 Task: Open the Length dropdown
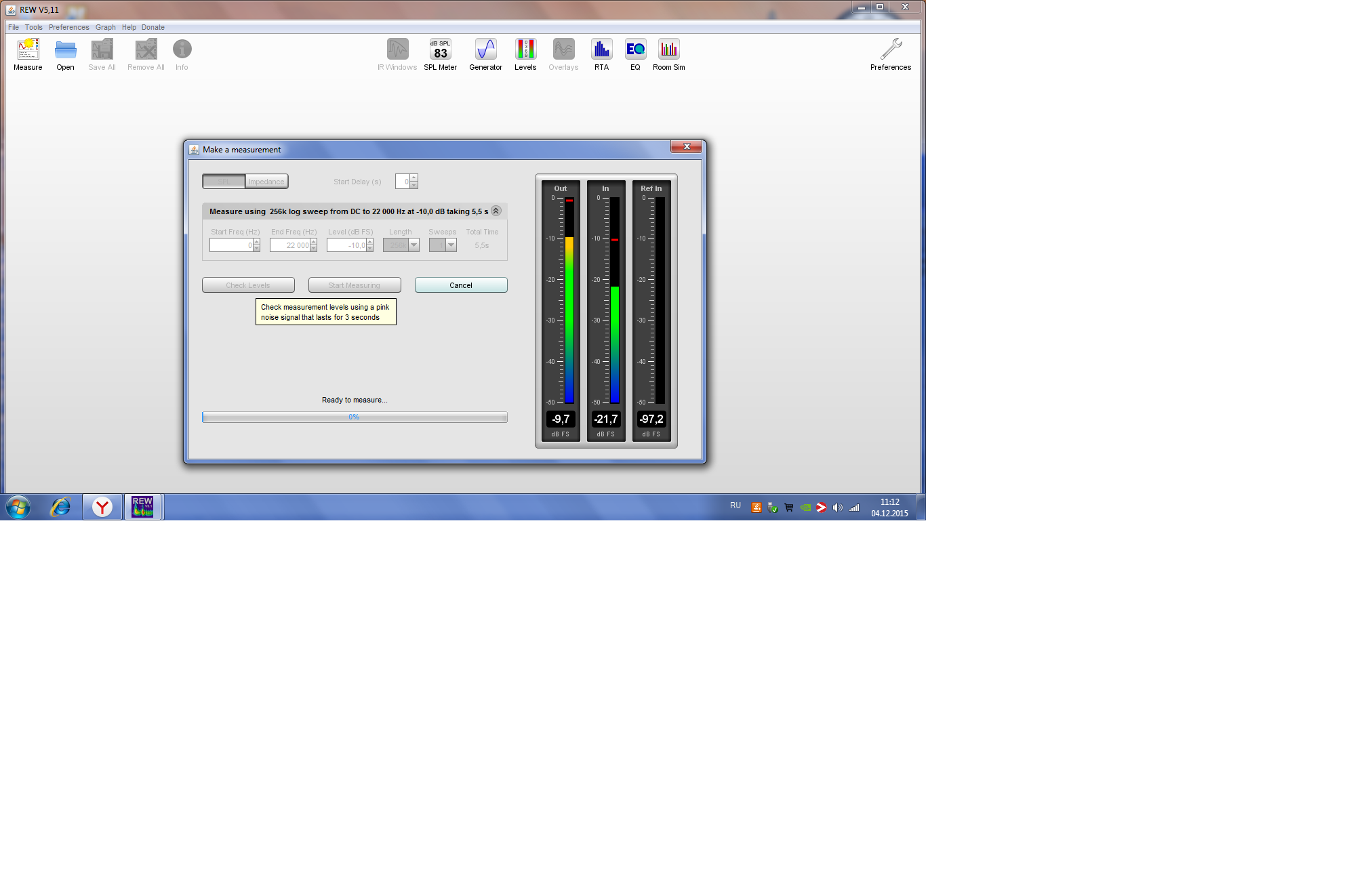coord(413,245)
